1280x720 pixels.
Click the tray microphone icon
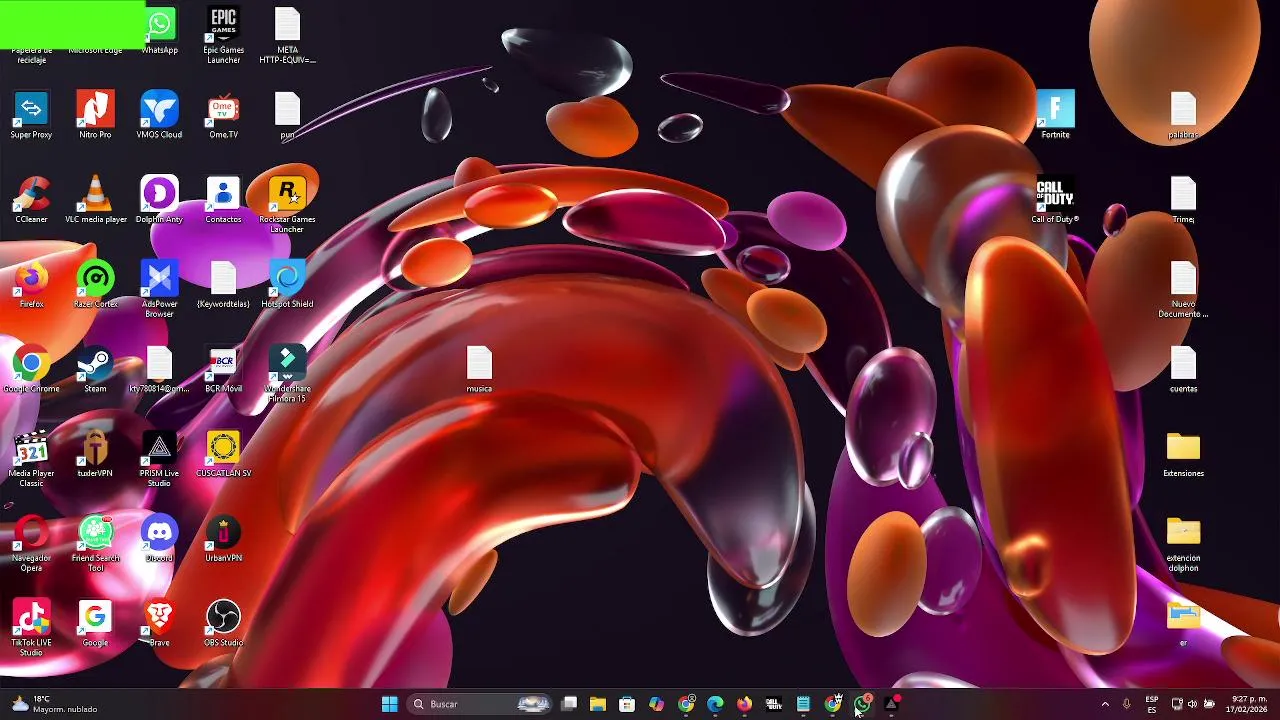pos(1127,704)
